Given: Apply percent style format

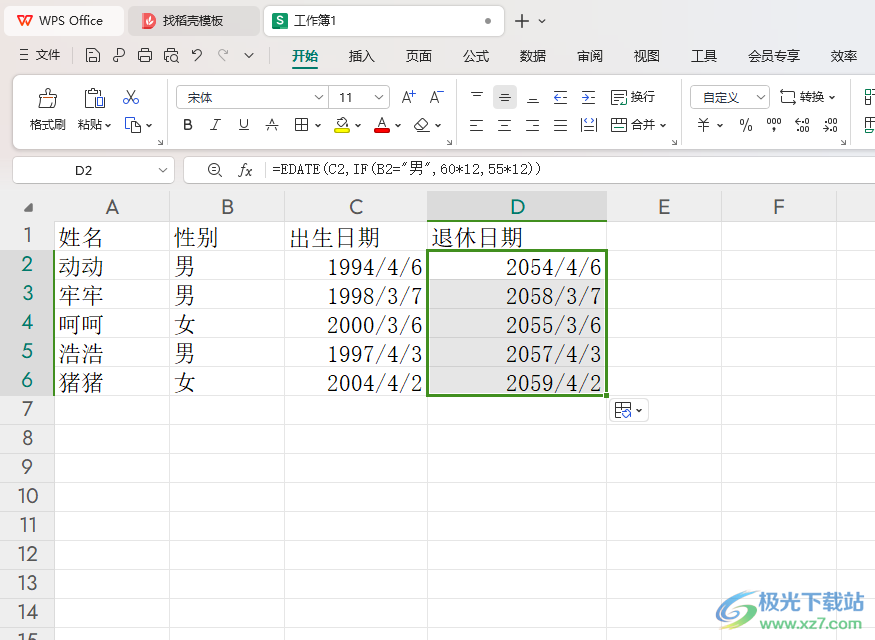Looking at the screenshot, I should pos(746,125).
